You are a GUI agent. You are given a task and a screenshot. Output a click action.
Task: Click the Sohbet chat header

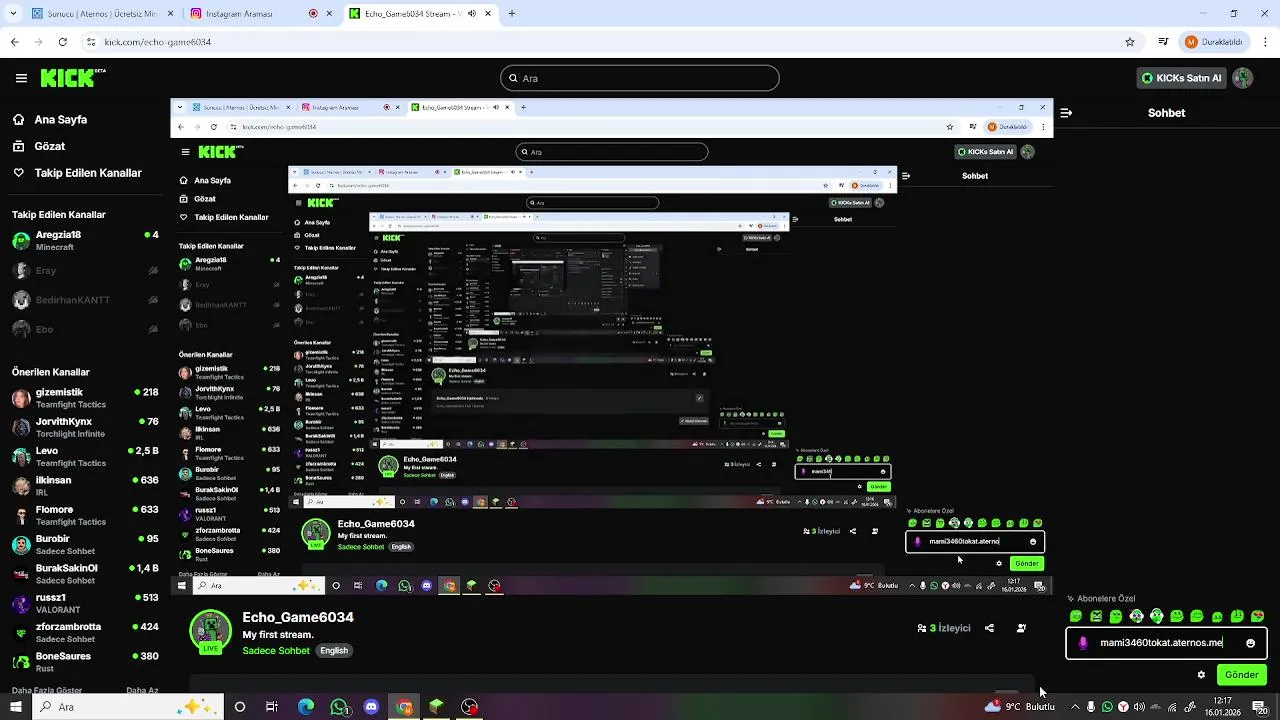tap(1166, 113)
